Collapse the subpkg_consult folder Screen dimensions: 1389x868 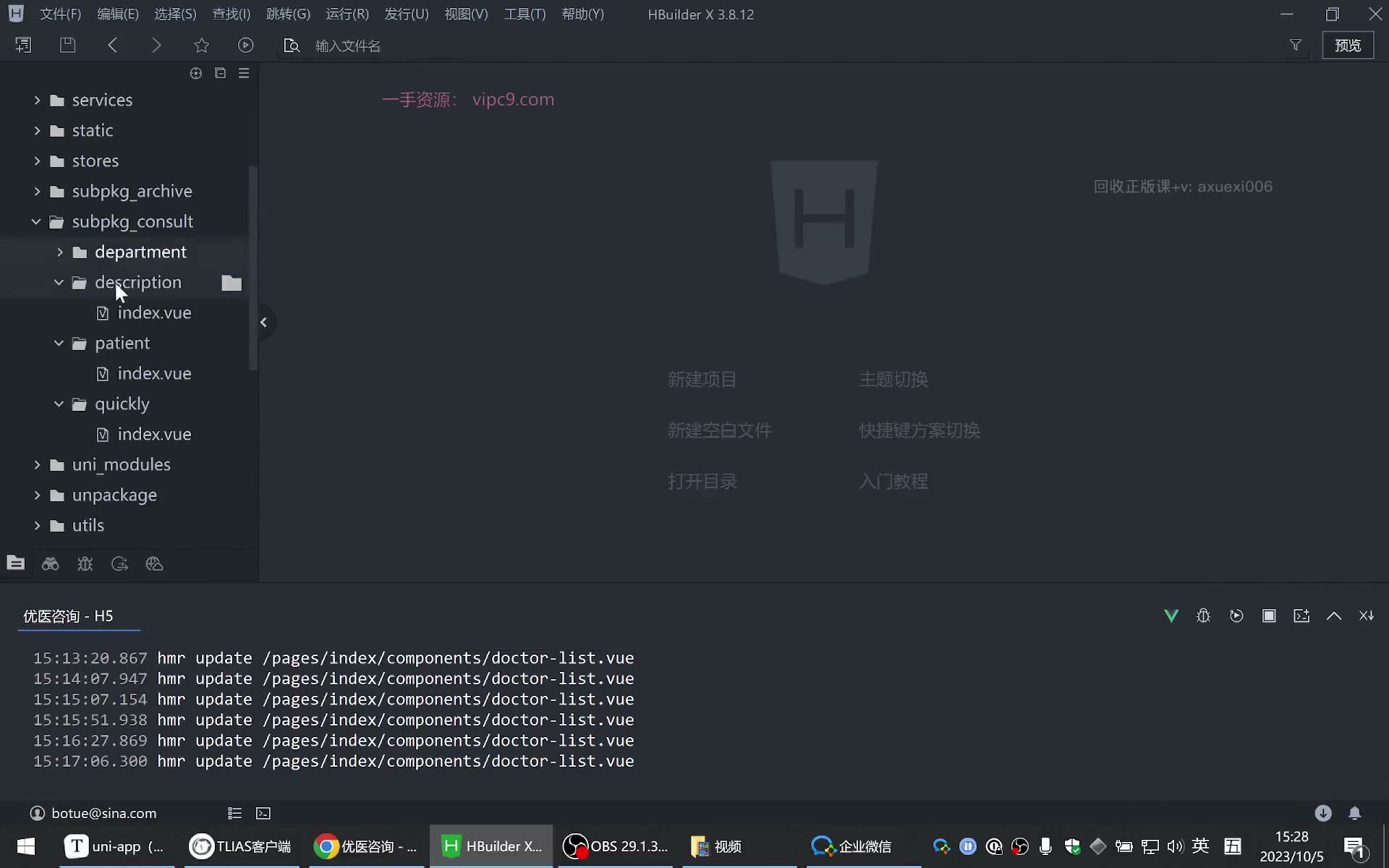pos(36,221)
